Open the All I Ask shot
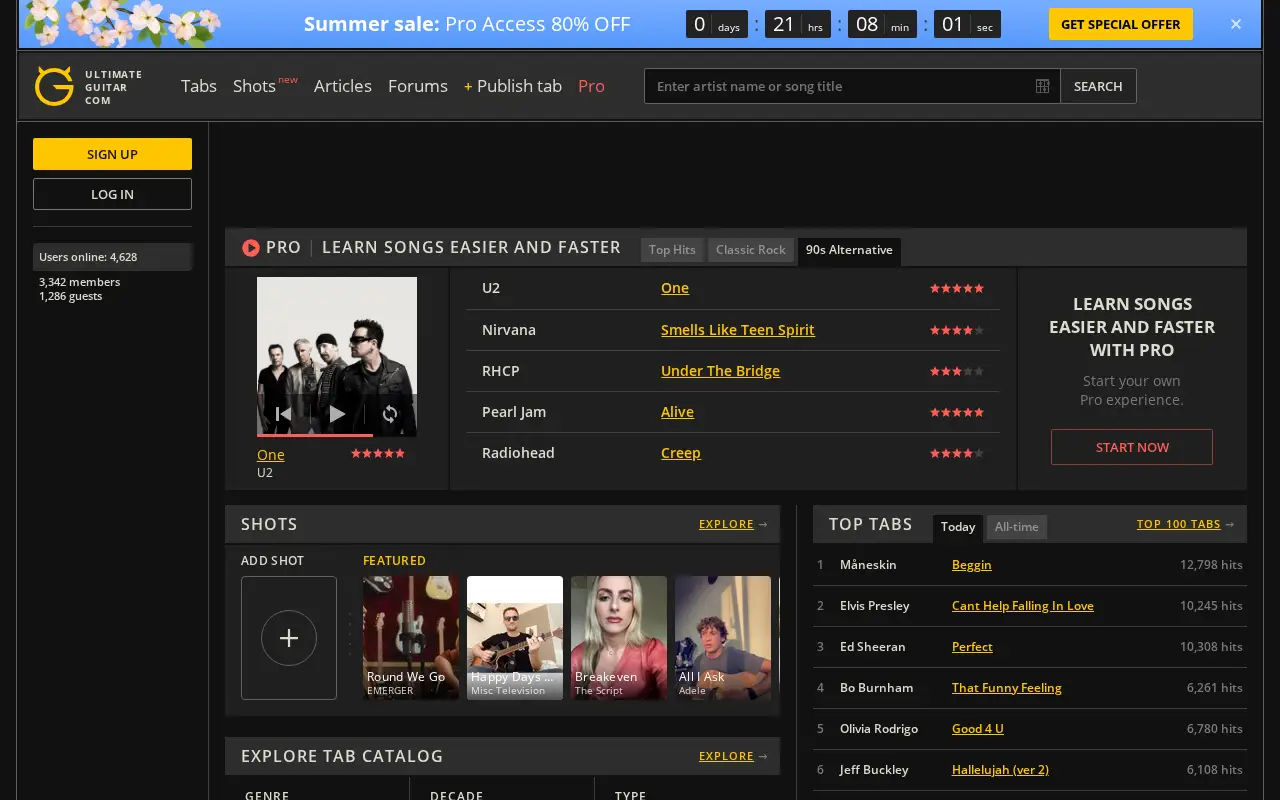 pyautogui.click(x=723, y=638)
